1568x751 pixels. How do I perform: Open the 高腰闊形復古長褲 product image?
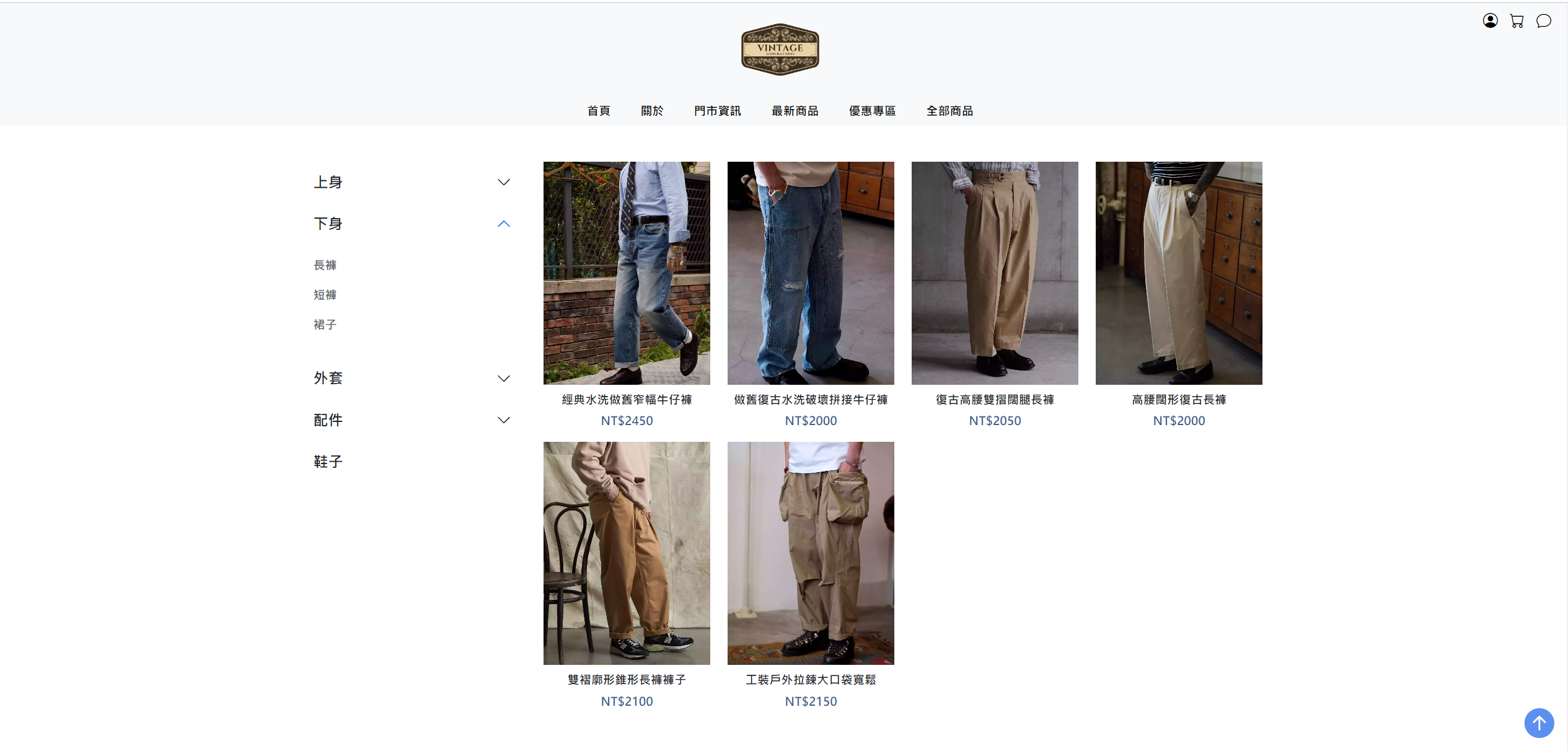click(x=1179, y=273)
